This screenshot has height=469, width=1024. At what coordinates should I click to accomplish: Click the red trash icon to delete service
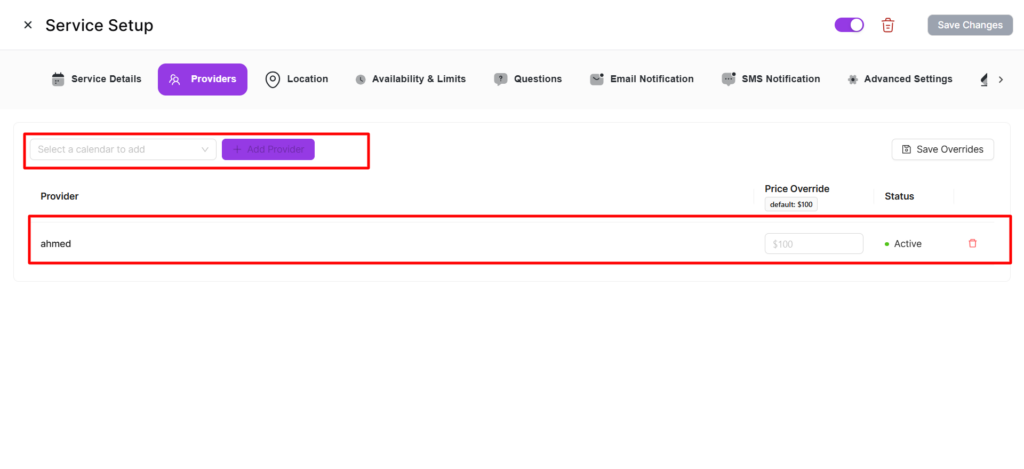click(x=887, y=25)
